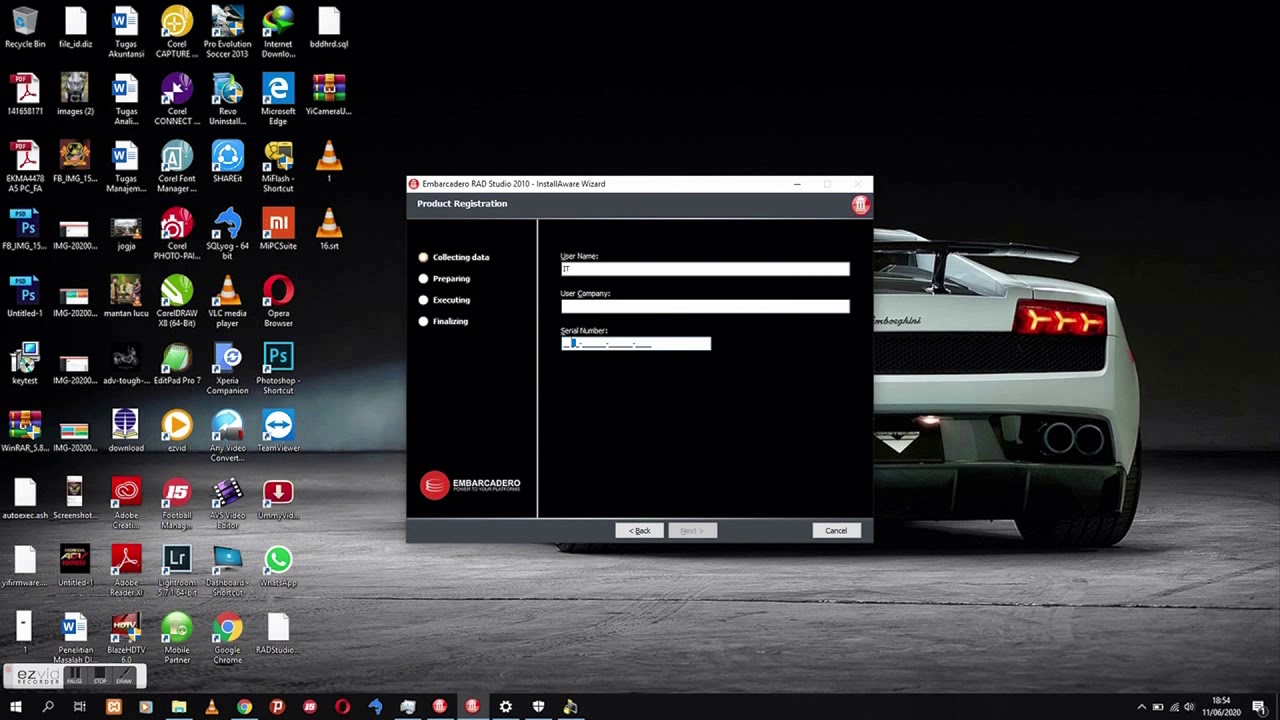Viewport: 1280px width, 720px height.
Task: Open MiPCSuite desktop shortcut
Action: click(278, 229)
